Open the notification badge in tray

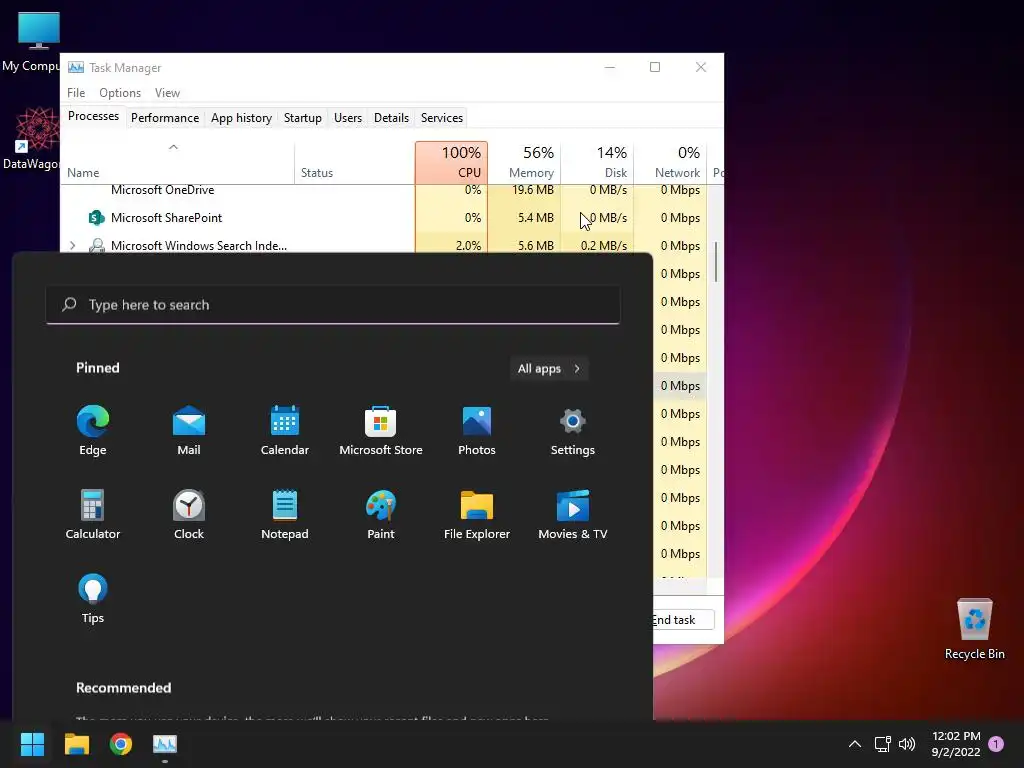(x=996, y=743)
